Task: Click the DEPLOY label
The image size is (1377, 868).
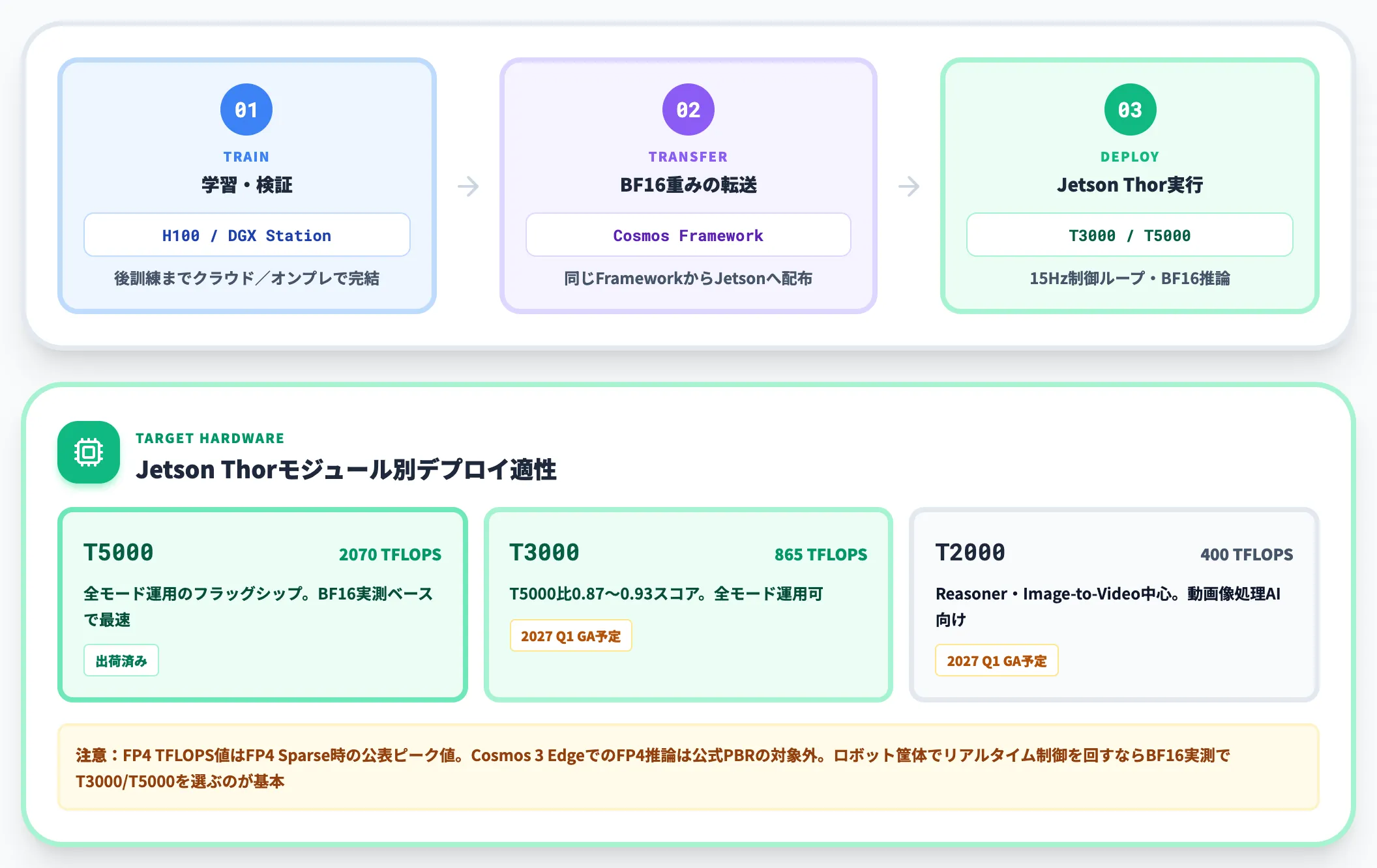Action: pos(1131,157)
